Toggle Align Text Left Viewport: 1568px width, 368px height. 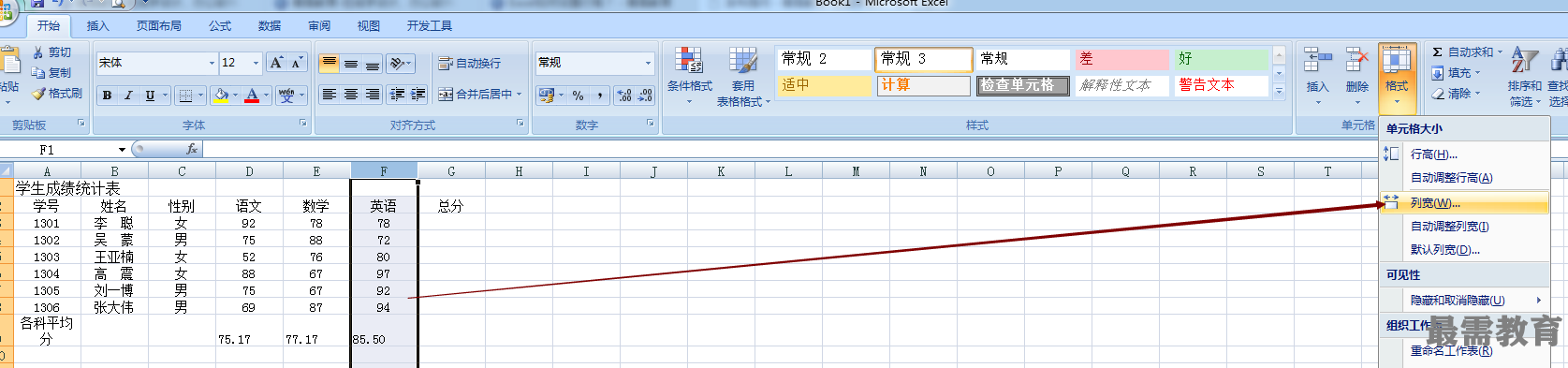tap(330, 95)
